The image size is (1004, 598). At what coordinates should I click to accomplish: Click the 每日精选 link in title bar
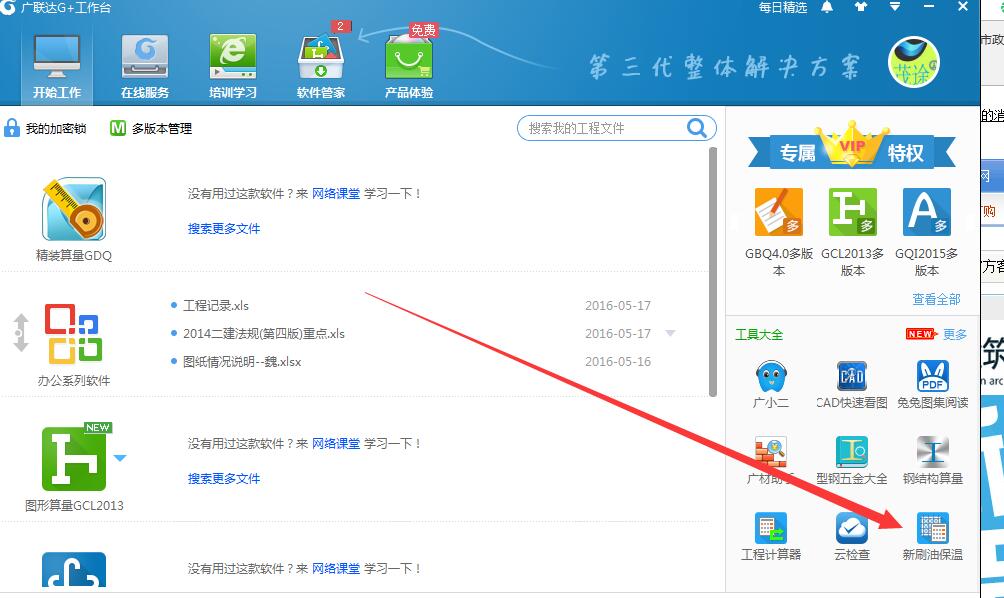pyautogui.click(x=782, y=7)
